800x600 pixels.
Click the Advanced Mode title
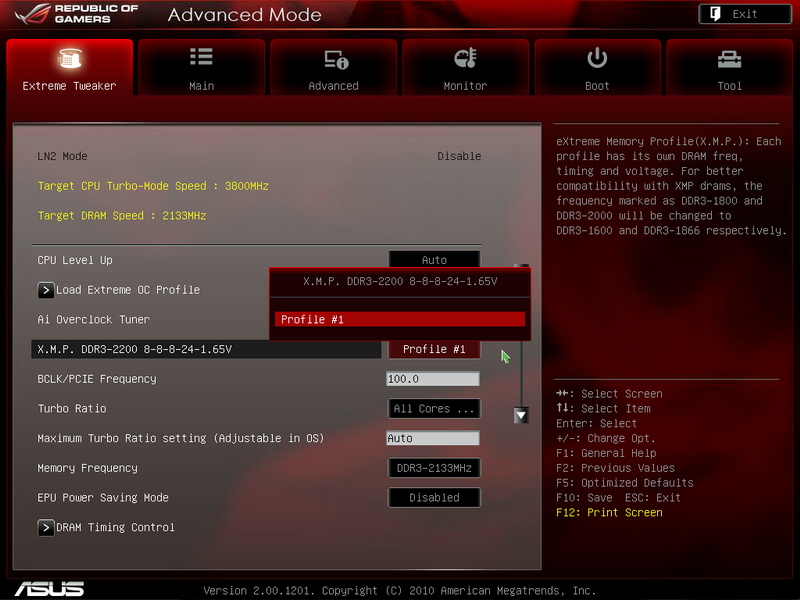(244, 15)
